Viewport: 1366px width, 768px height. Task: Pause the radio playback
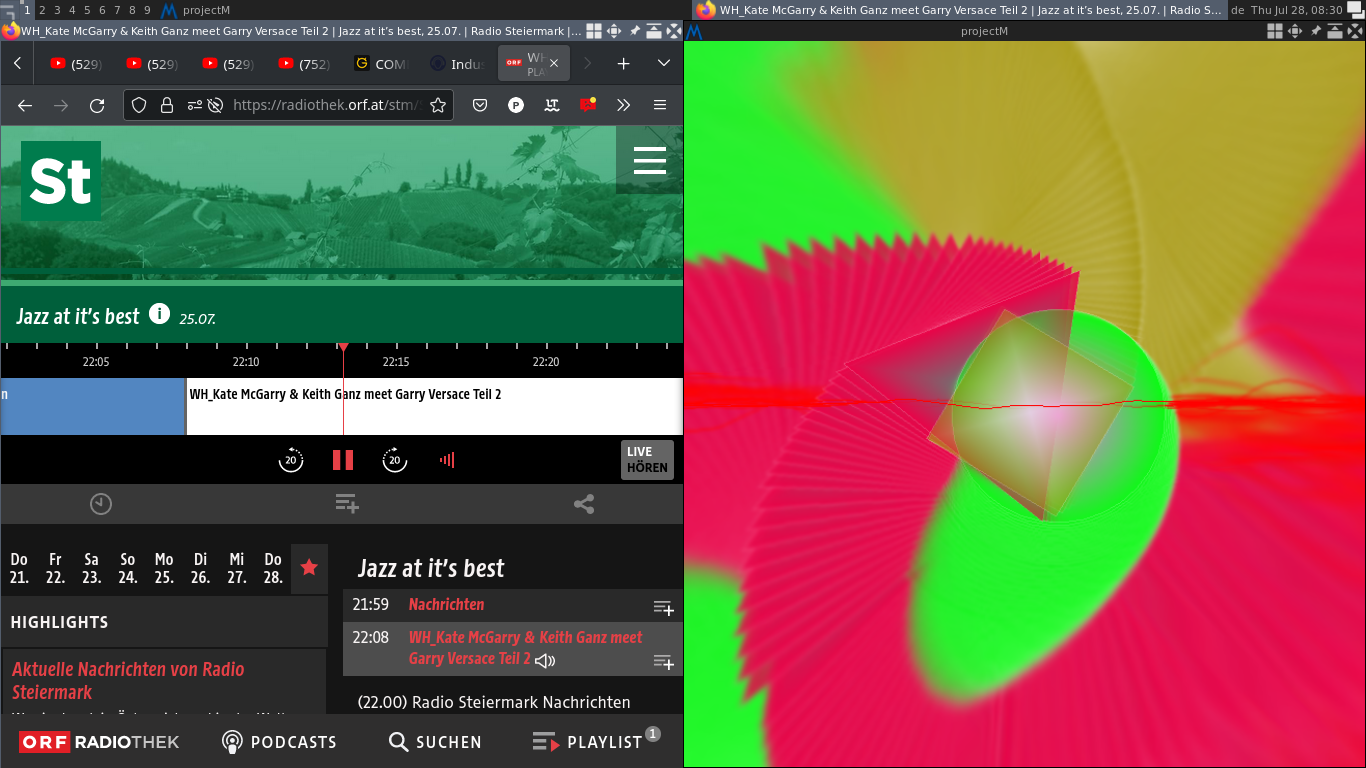click(x=343, y=460)
